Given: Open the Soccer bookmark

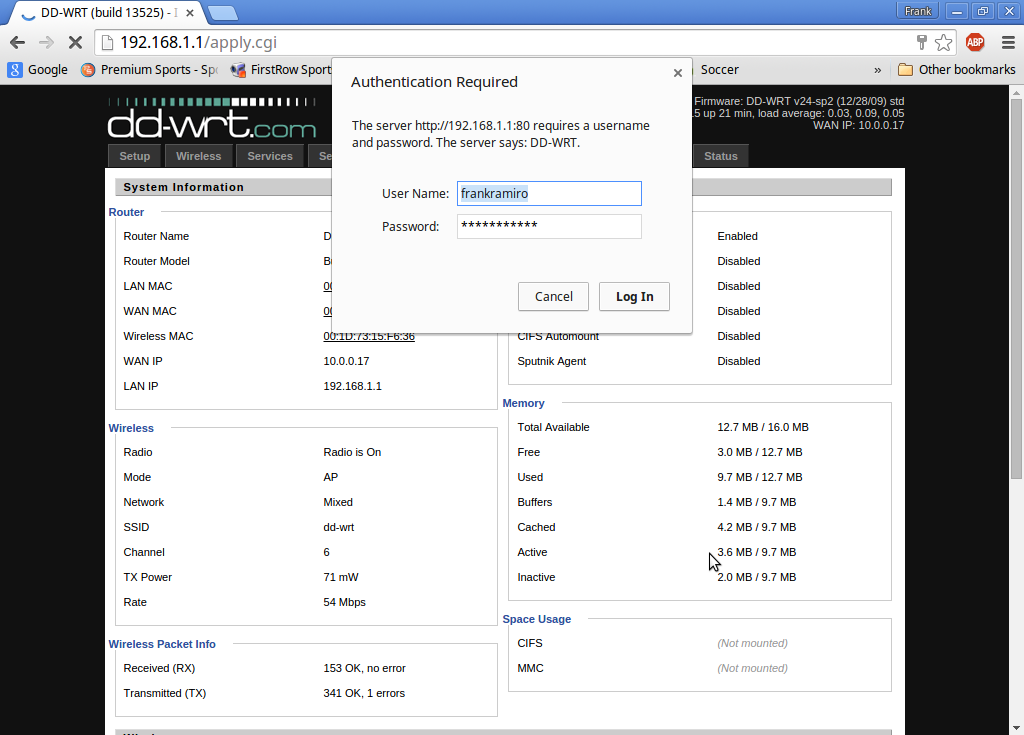Looking at the screenshot, I should [x=719, y=69].
